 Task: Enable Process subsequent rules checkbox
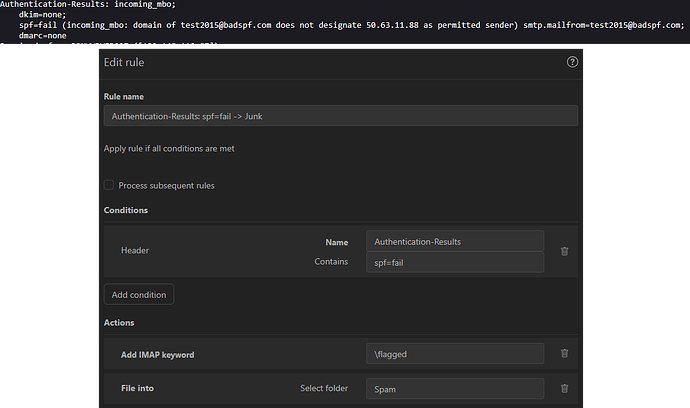coord(109,185)
